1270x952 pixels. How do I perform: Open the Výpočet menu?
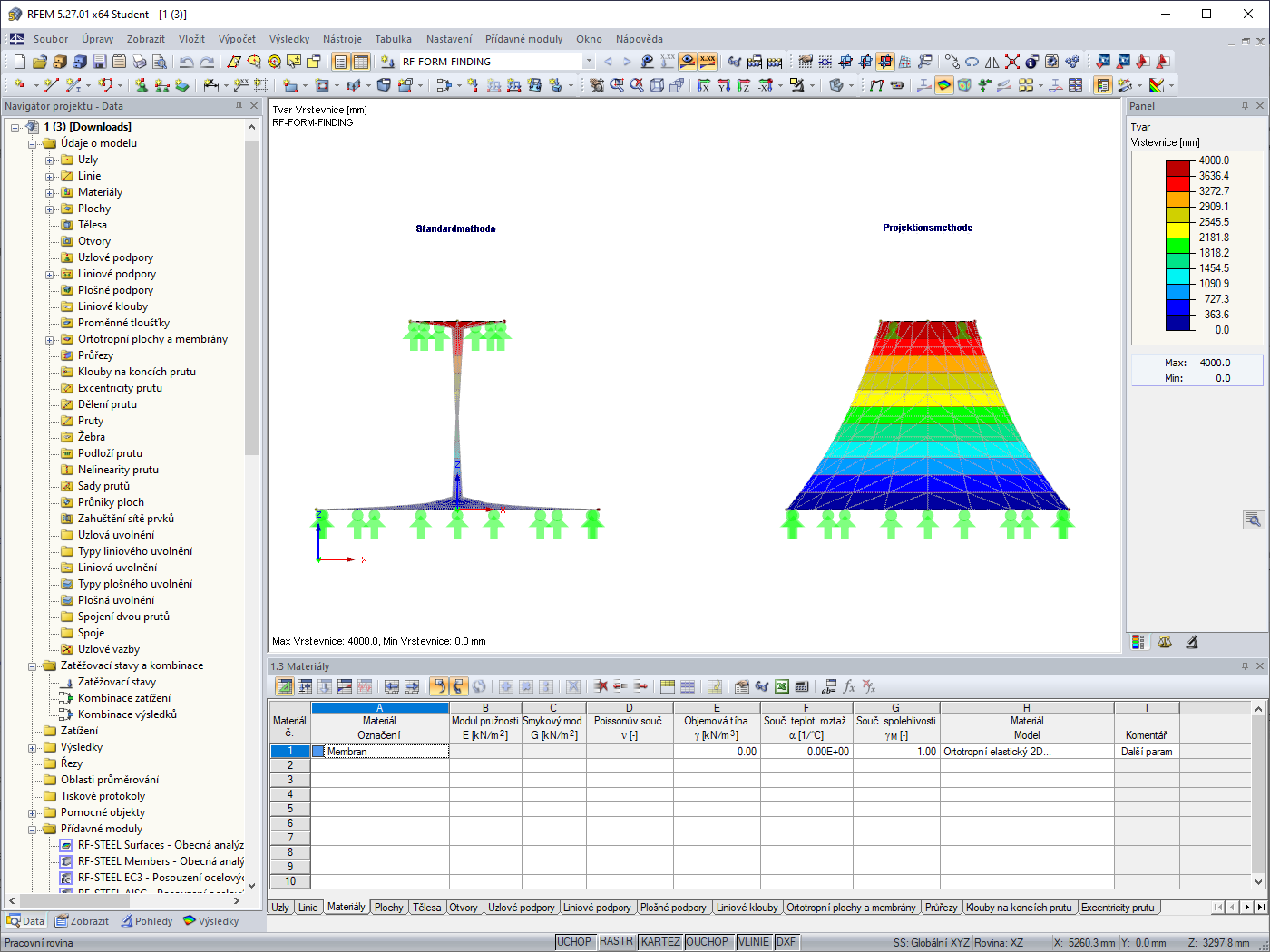point(237,39)
